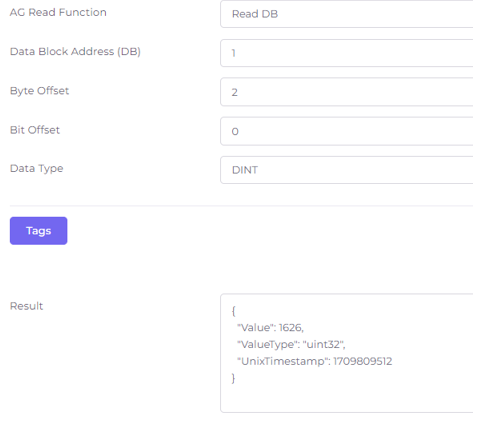Click the Data Block Address (DB) label
The width and height of the screenshot is (494, 427).
coord(75,51)
